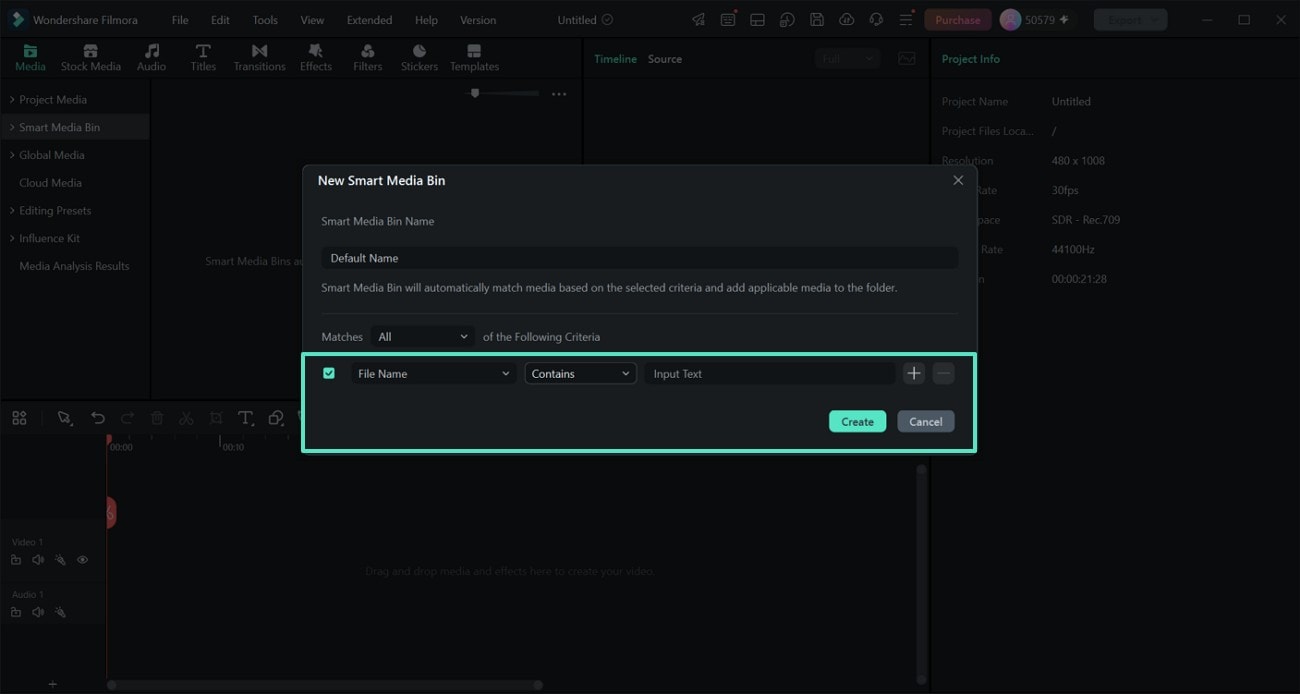Lock the Audio 1 track

(16, 612)
